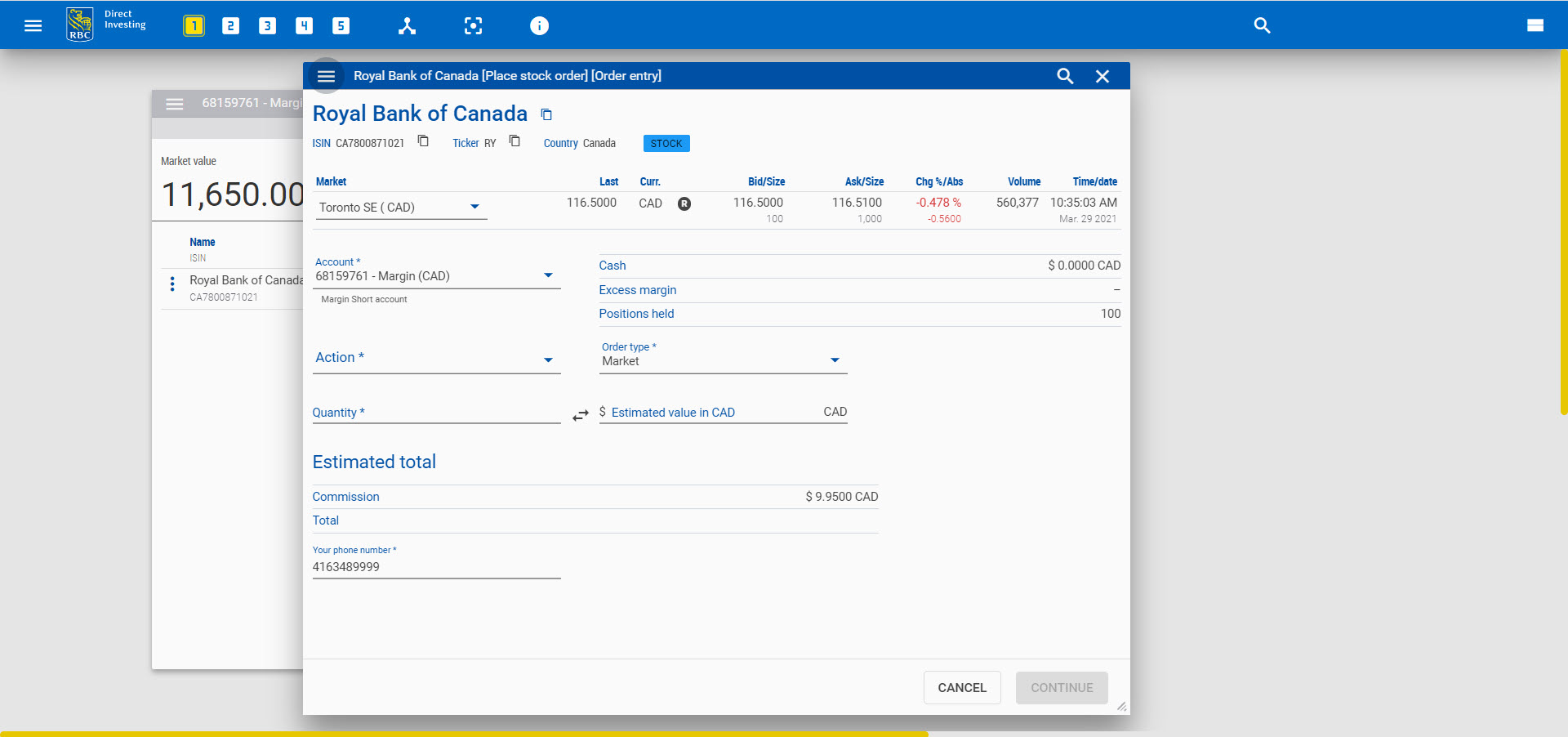This screenshot has width=1568, height=737.
Task: Click the R regulatory icon beside CAD currency
Action: pyautogui.click(x=684, y=203)
